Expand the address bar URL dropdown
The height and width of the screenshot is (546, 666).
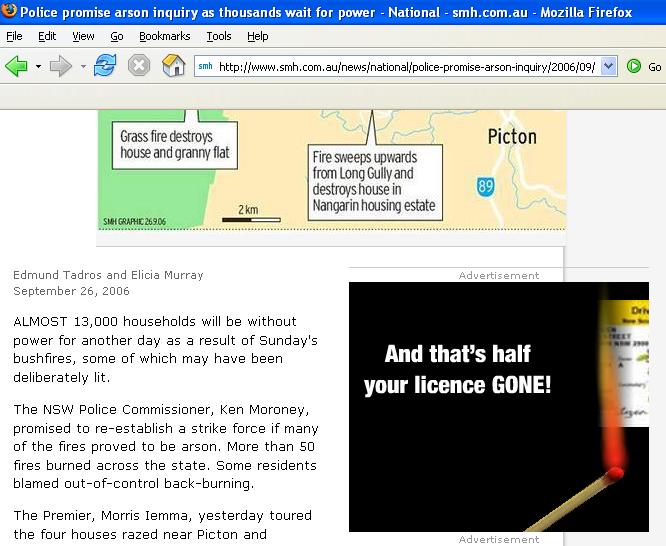[x=609, y=67]
